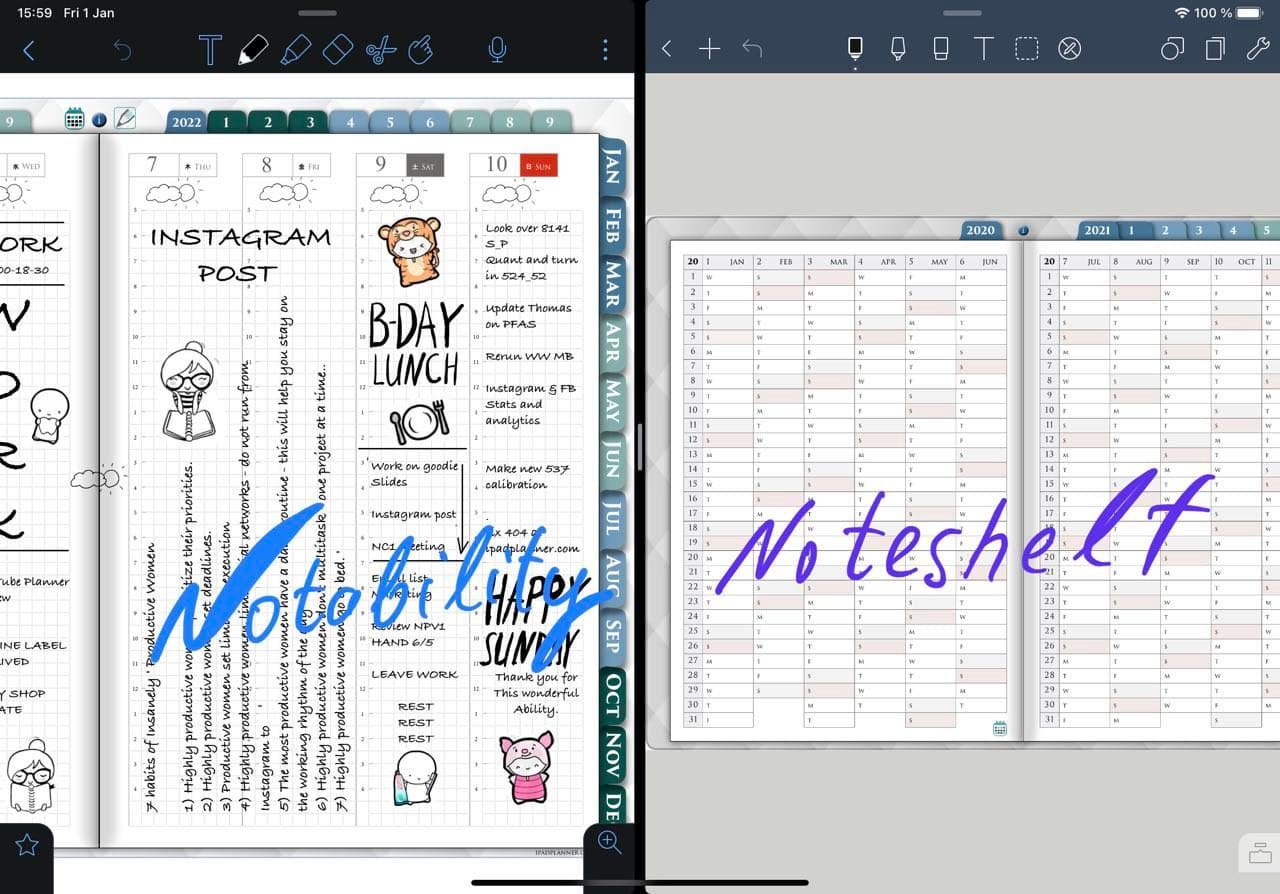Select the hand pointer tool in Notability
Viewport: 1280px width, 894px height.
coord(422,50)
